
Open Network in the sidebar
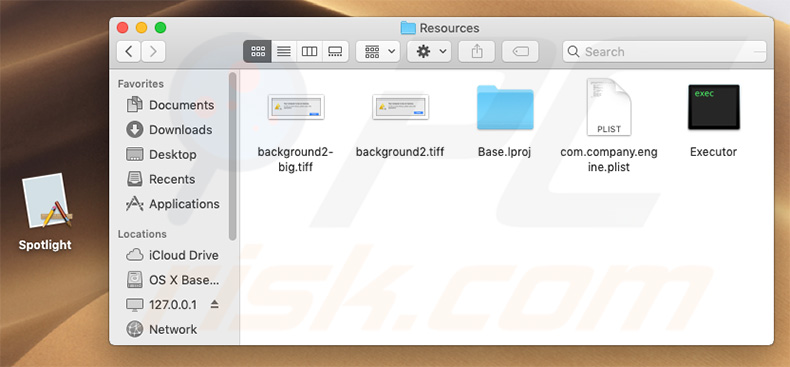[162, 329]
